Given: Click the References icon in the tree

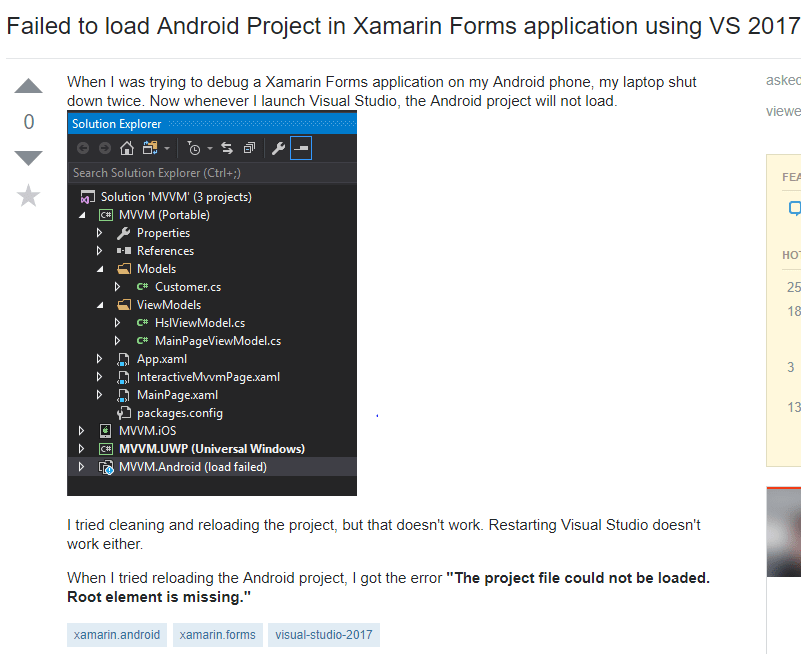Looking at the screenshot, I should click(x=124, y=251).
